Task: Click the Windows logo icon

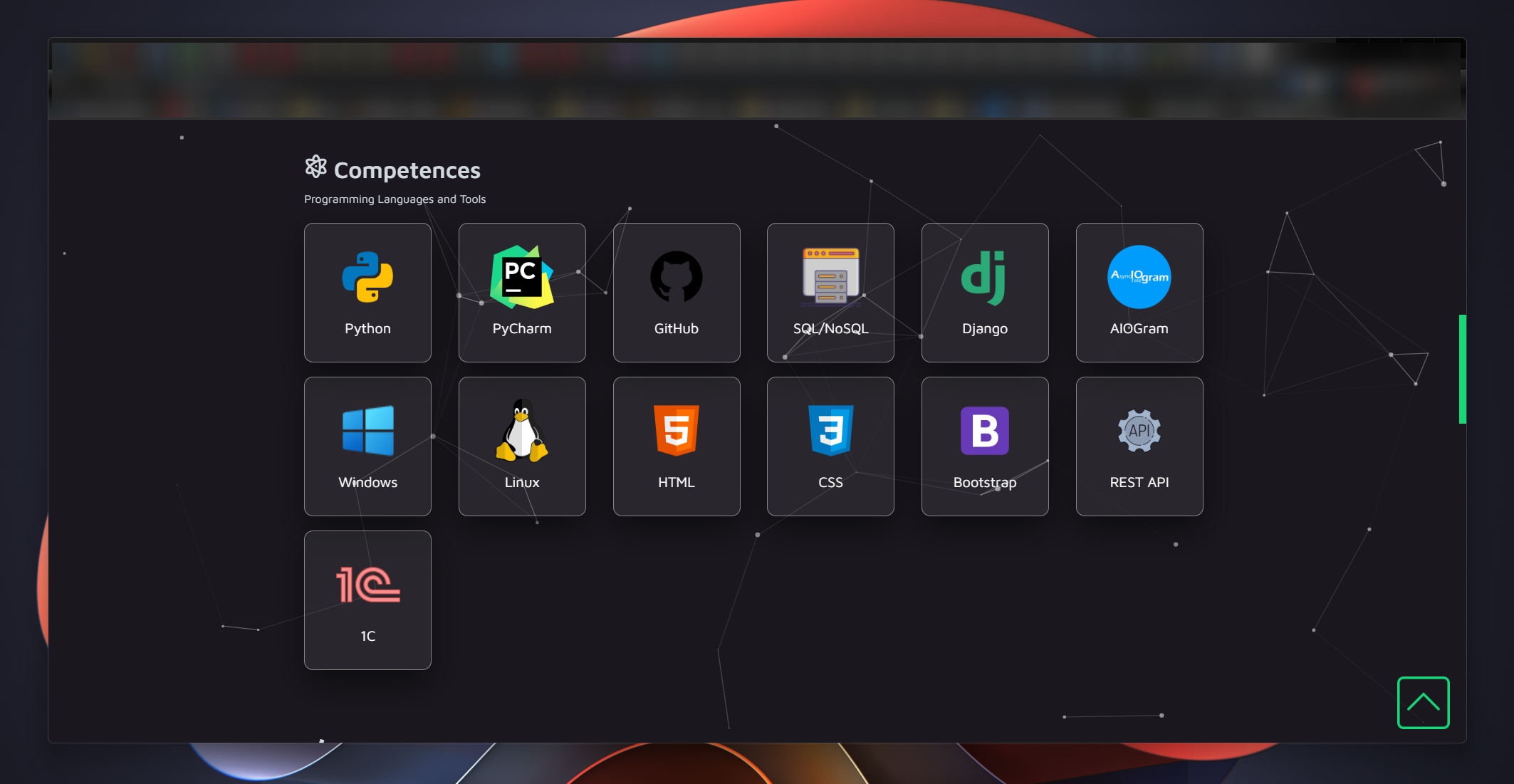Action: pyautogui.click(x=367, y=431)
